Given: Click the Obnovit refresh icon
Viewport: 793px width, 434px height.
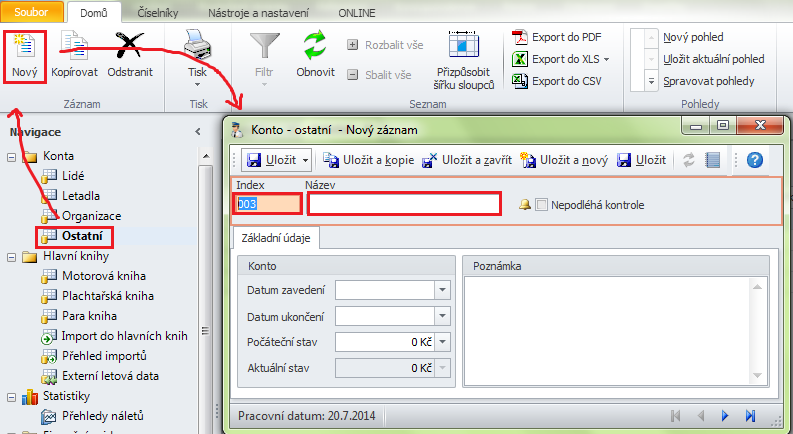Looking at the screenshot, I should pyautogui.click(x=315, y=46).
